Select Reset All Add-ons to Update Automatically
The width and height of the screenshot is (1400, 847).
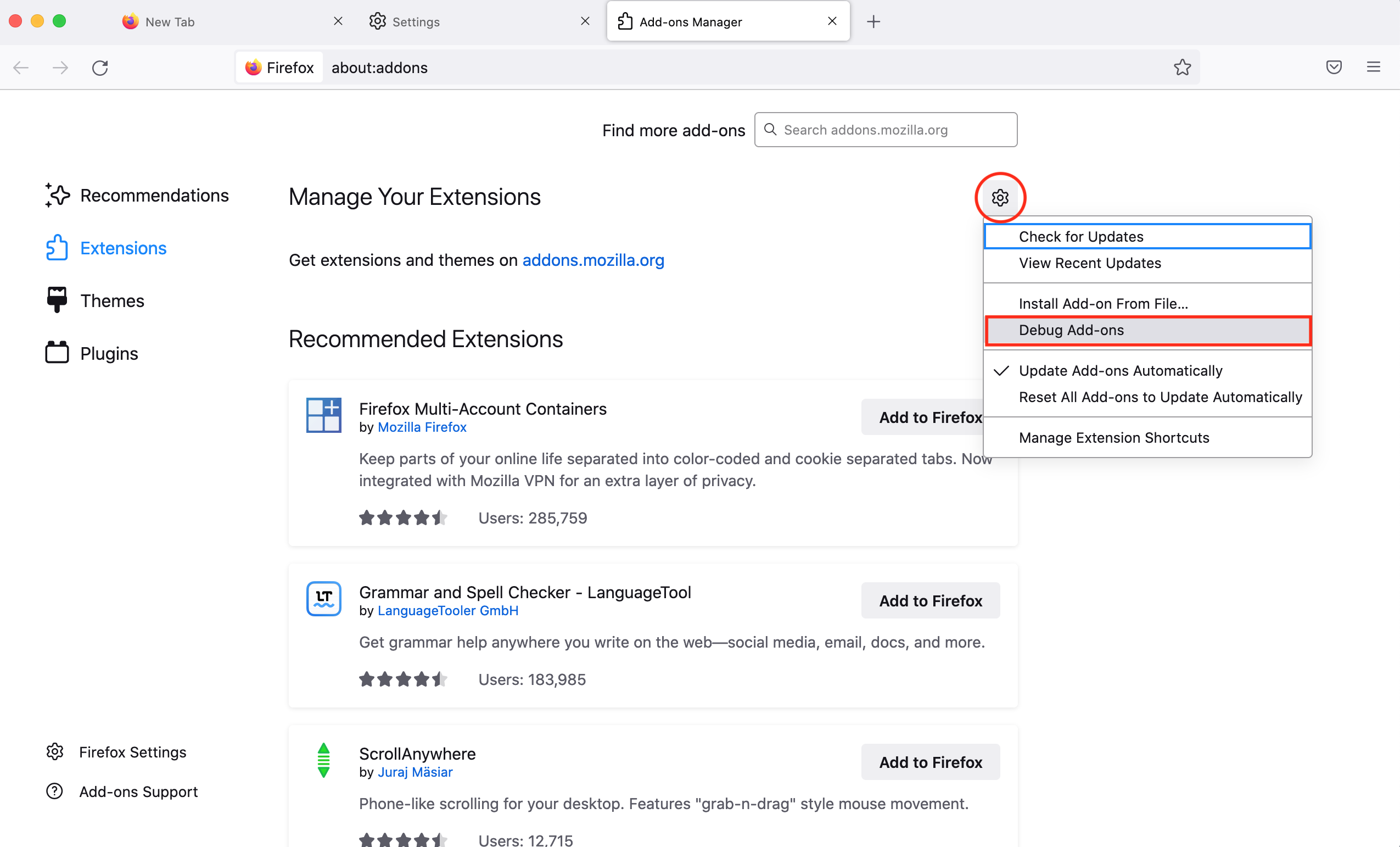(x=1148, y=397)
